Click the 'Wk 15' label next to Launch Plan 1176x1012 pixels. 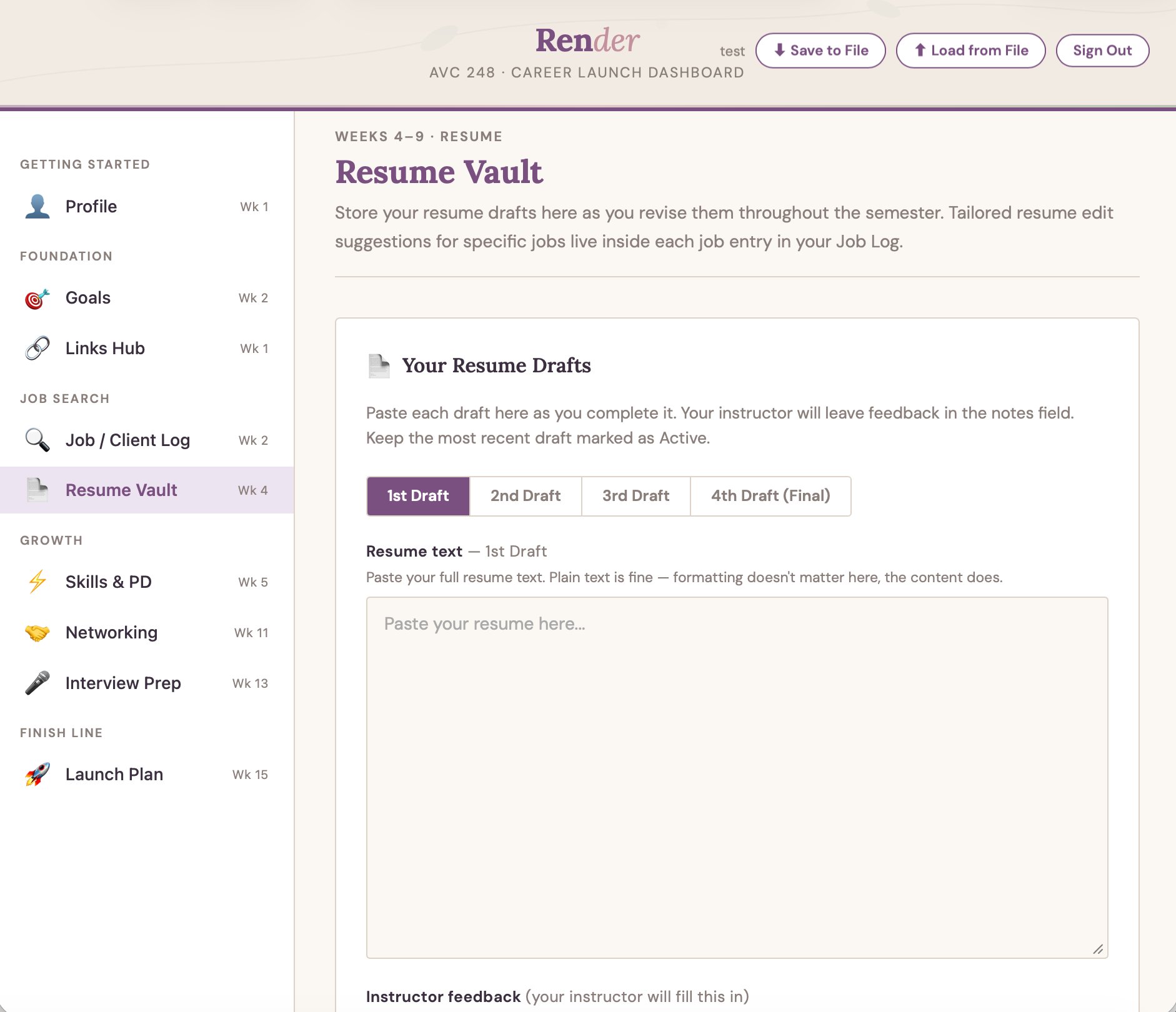pyautogui.click(x=250, y=775)
